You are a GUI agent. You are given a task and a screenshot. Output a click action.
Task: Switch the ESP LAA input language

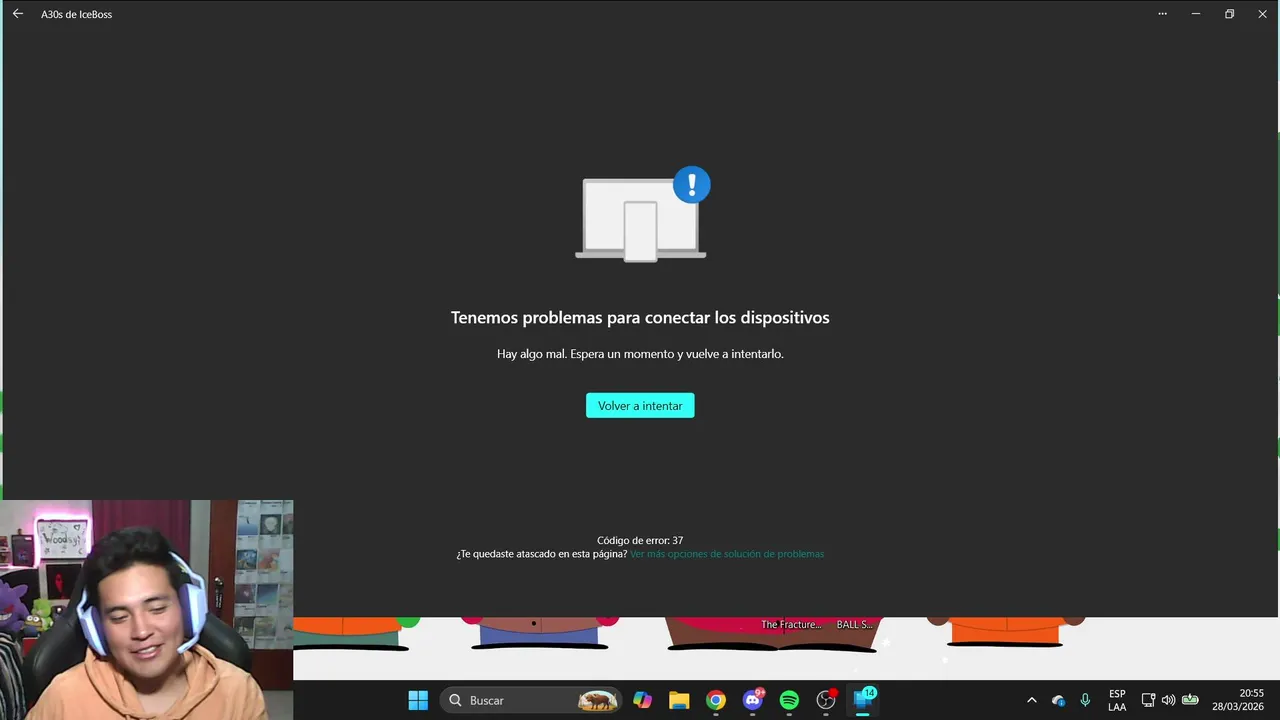[1117, 700]
